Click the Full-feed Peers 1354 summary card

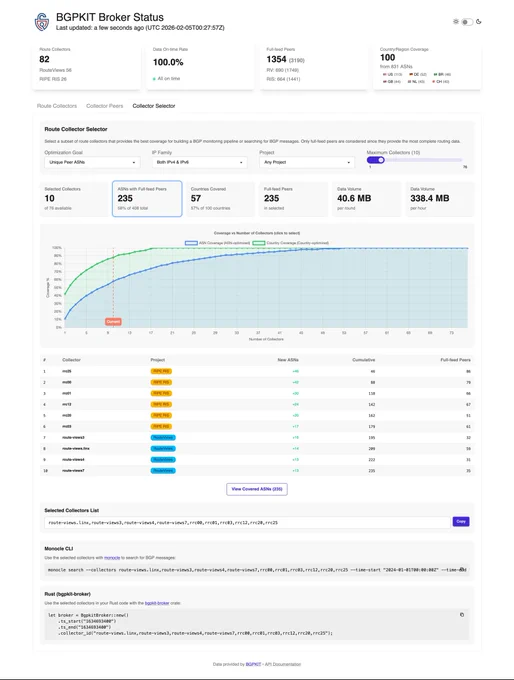tap(314, 66)
